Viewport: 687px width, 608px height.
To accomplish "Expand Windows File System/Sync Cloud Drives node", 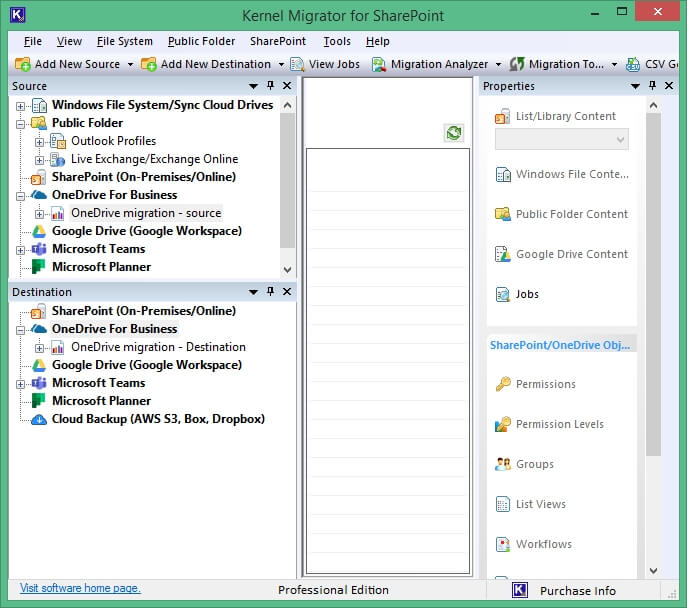I will click(20, 106).
